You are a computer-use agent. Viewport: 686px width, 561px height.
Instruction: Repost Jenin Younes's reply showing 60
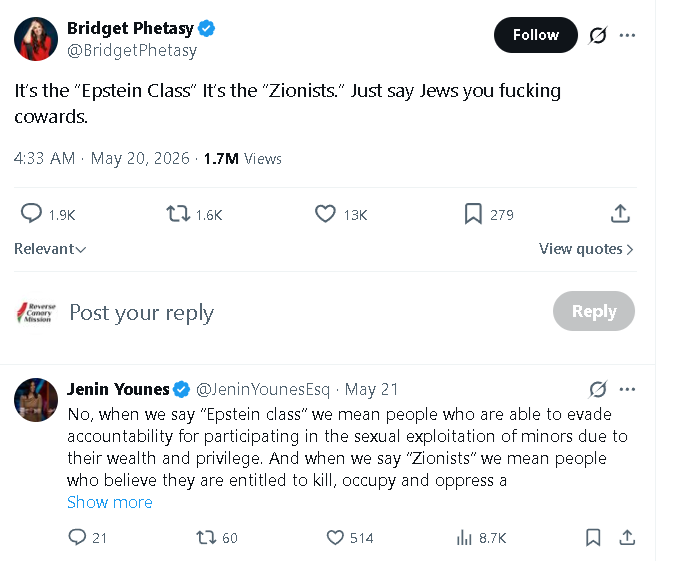206,537
